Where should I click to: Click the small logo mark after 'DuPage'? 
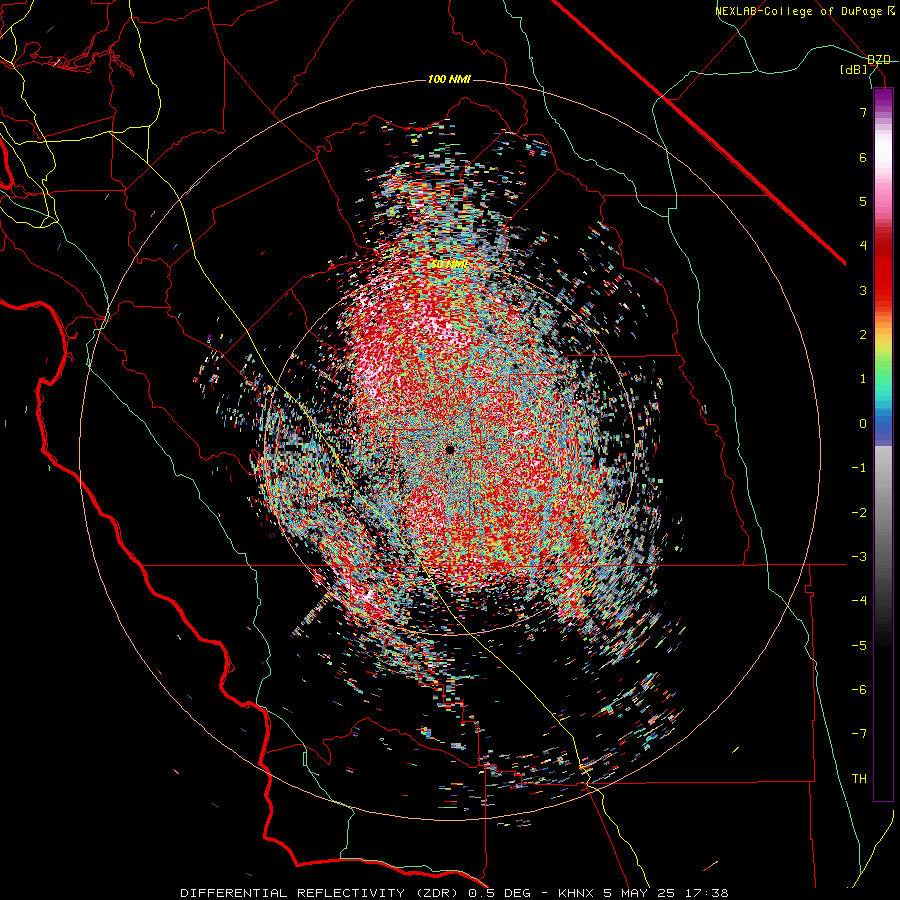[891, 11]
